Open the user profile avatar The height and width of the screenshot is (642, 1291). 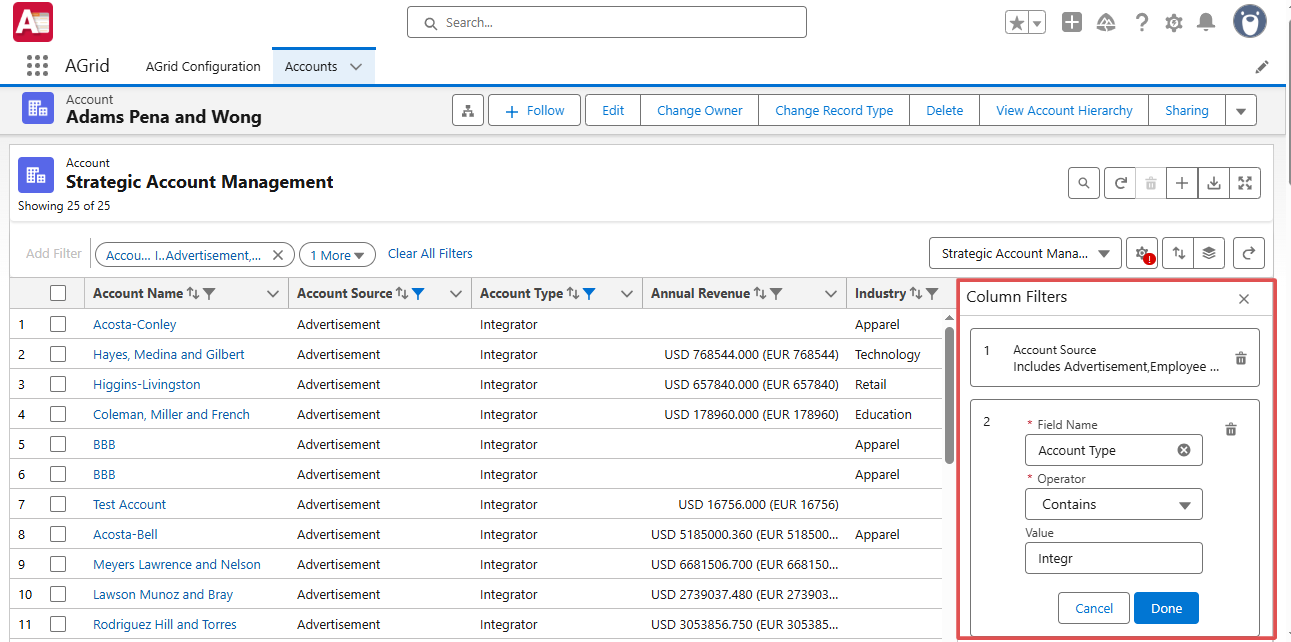point(1249,22)
